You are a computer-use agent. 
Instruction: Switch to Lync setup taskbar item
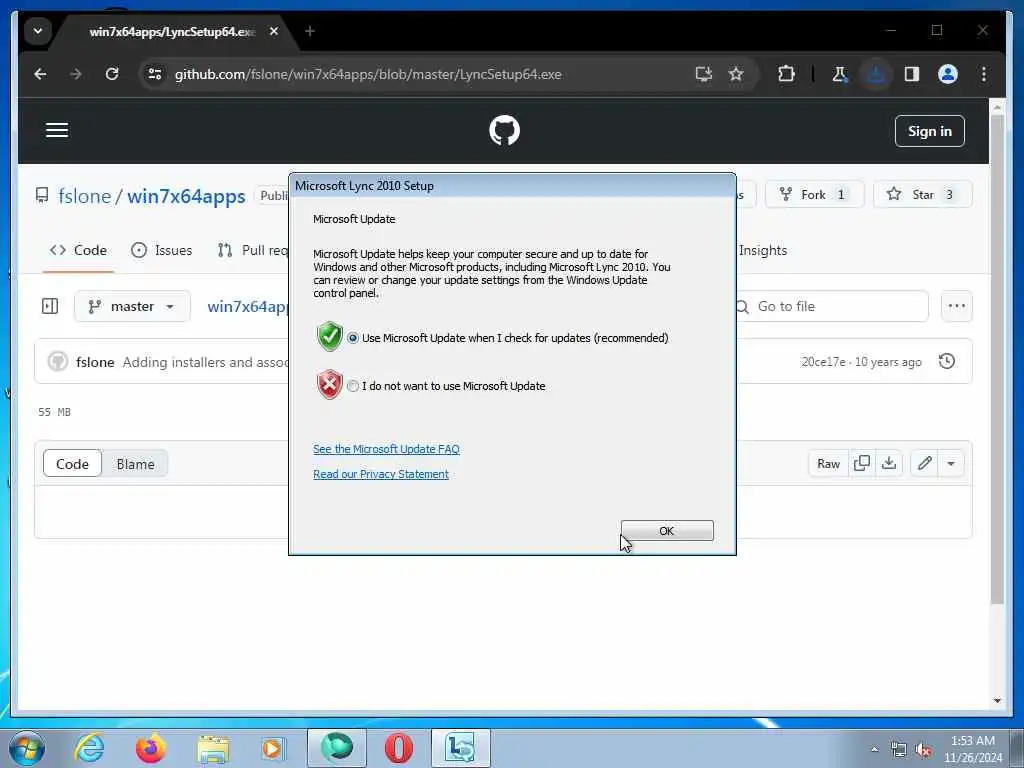pyautogui.click(x=460, y=748)
